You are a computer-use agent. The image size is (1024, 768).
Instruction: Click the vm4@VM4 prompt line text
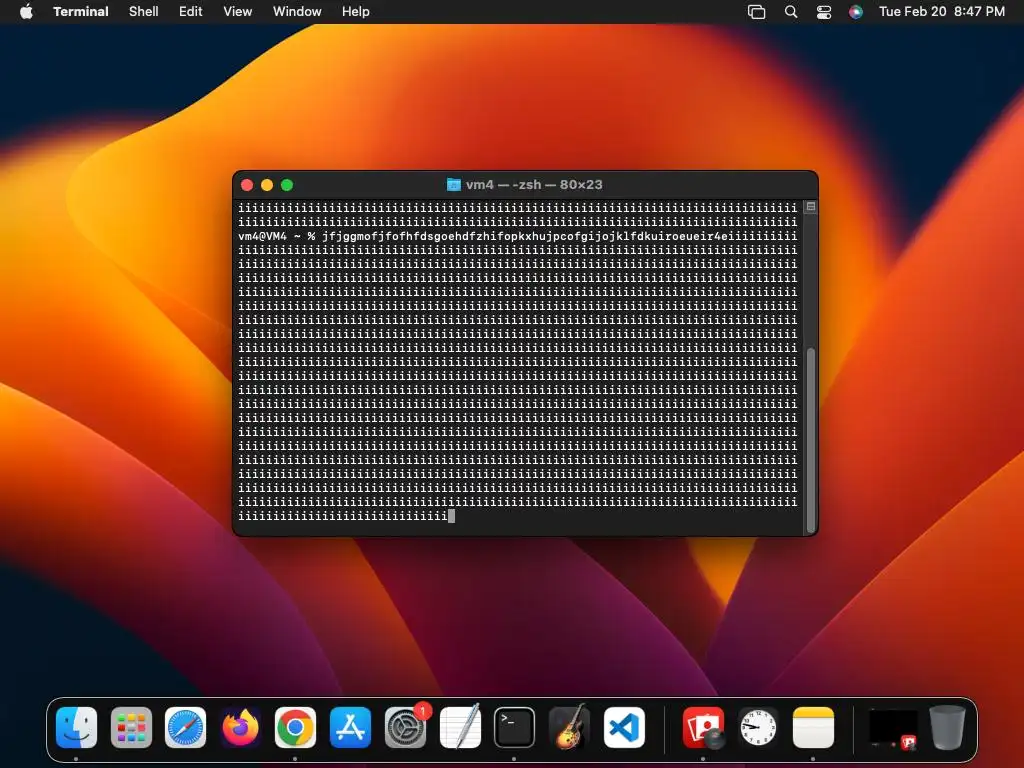(x=517, y=236)
